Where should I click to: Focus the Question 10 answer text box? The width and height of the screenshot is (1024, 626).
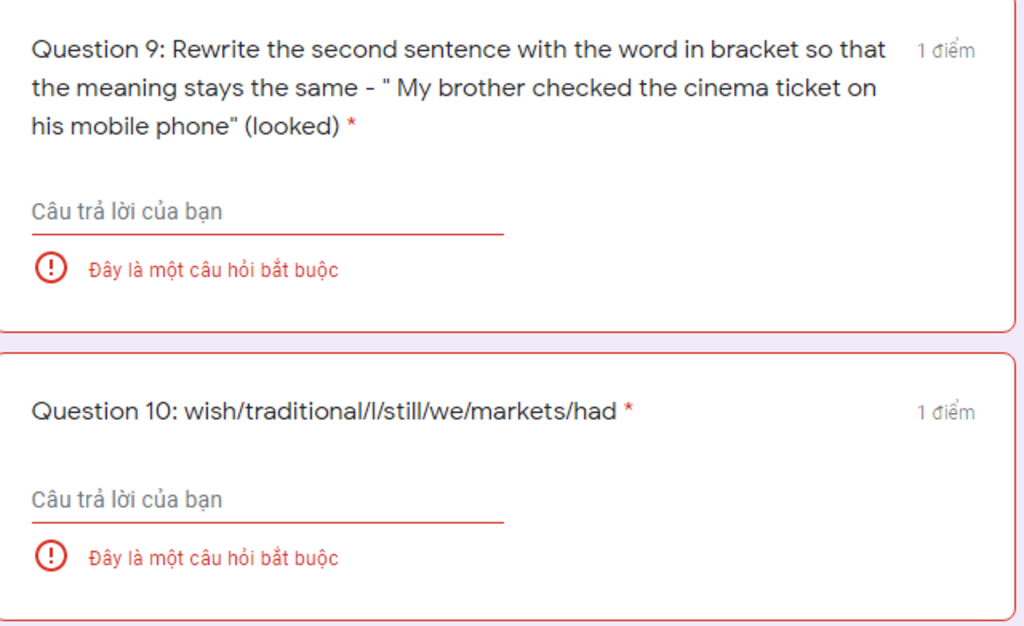point(267,500)
